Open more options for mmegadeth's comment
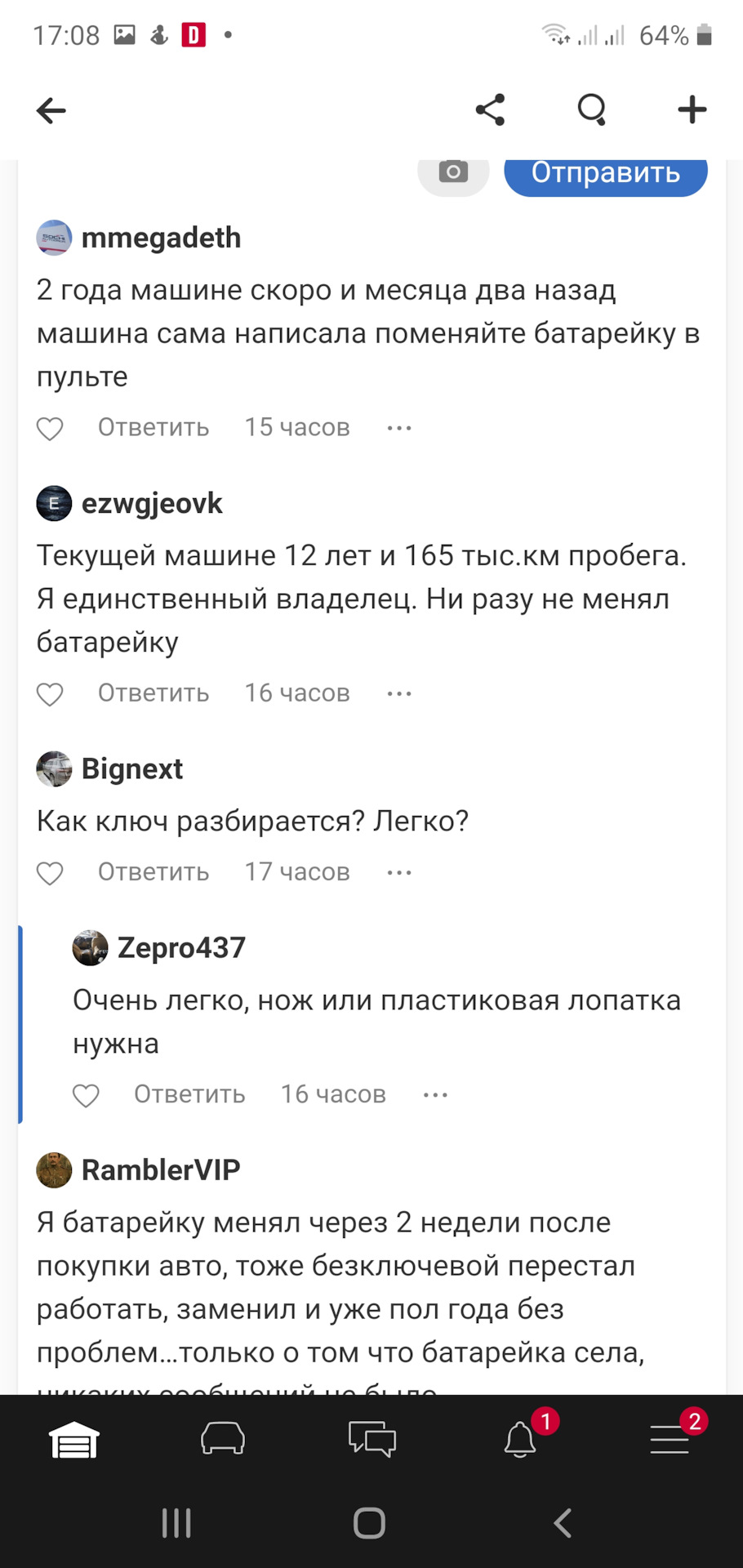 tap(399, 428)
